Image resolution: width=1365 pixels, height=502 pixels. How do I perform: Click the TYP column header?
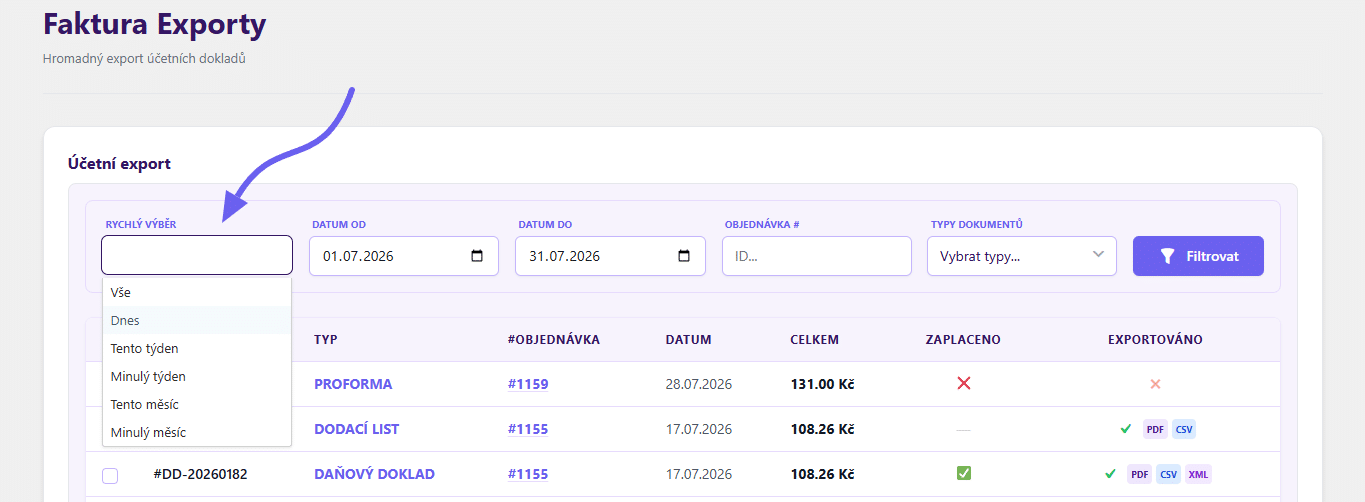tap(326, 340)
